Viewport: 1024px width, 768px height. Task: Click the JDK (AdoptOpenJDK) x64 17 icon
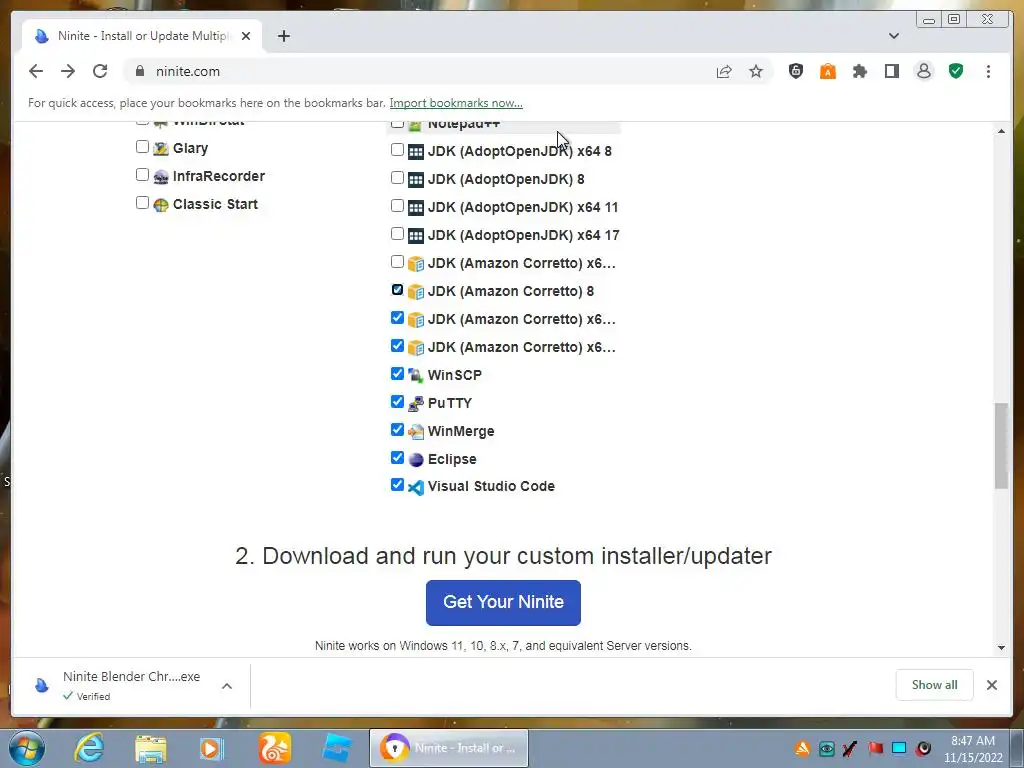point(415,236)
